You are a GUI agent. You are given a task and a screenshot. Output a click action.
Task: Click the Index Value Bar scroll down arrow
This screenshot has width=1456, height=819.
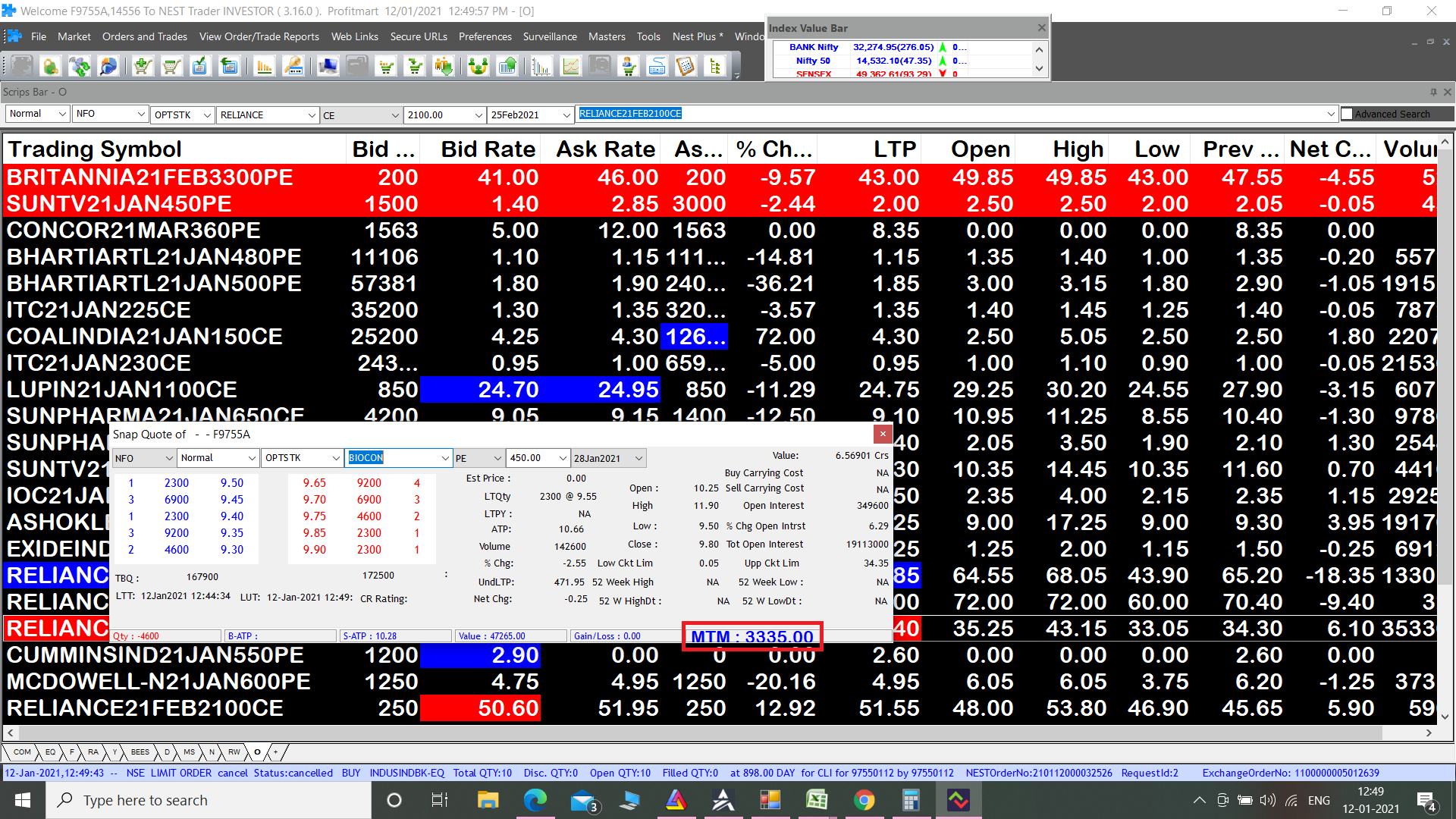coord(1039,68)
